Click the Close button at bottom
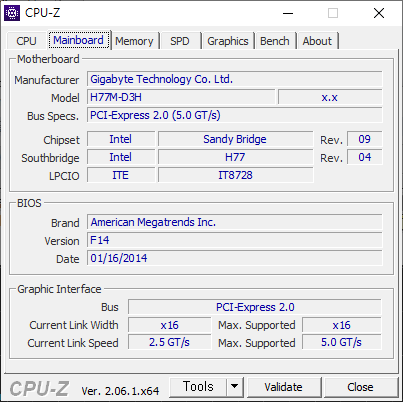The height and width of the screenshot is (402, 403). 360,387
